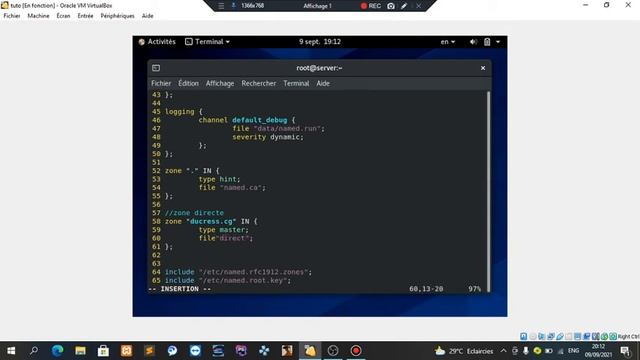Click 'channel default_debug {' on line 46
This screenshot has height=360, width=640.
247,120
